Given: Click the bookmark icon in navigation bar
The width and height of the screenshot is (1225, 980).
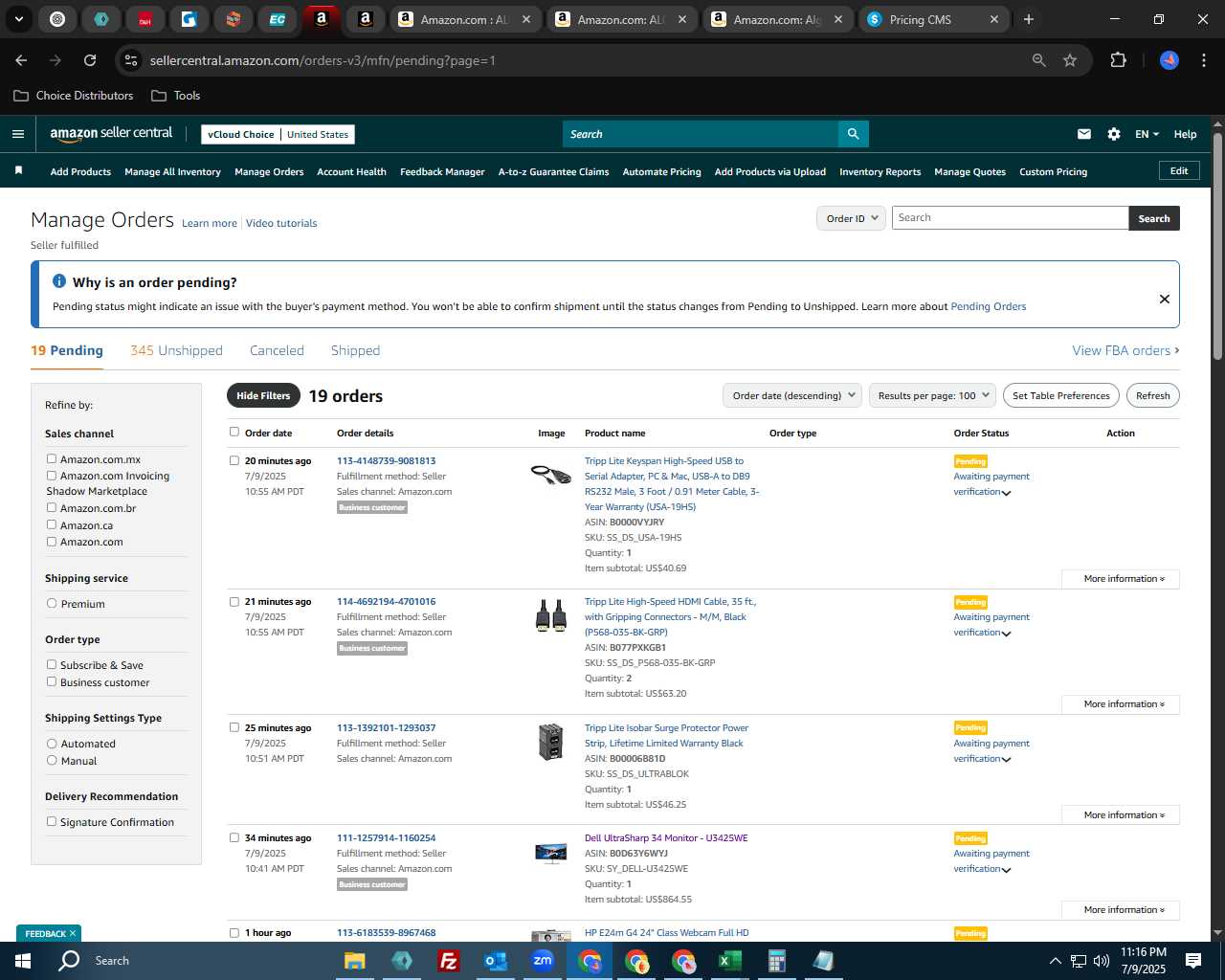Looking at the screenshot, I should pos(18,171).
